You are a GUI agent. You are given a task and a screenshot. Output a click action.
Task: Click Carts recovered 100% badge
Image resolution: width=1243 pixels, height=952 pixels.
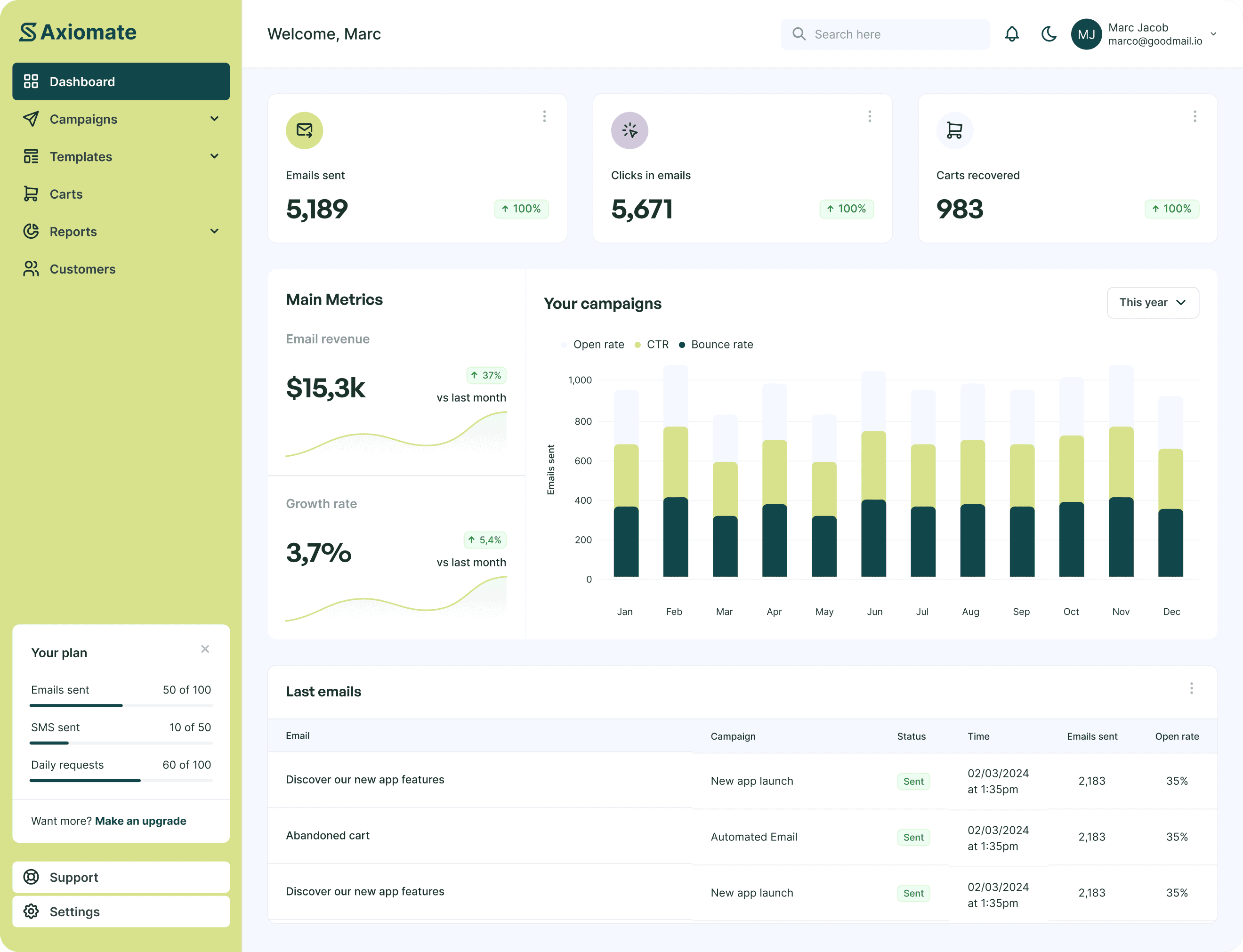click(1171, 209)
